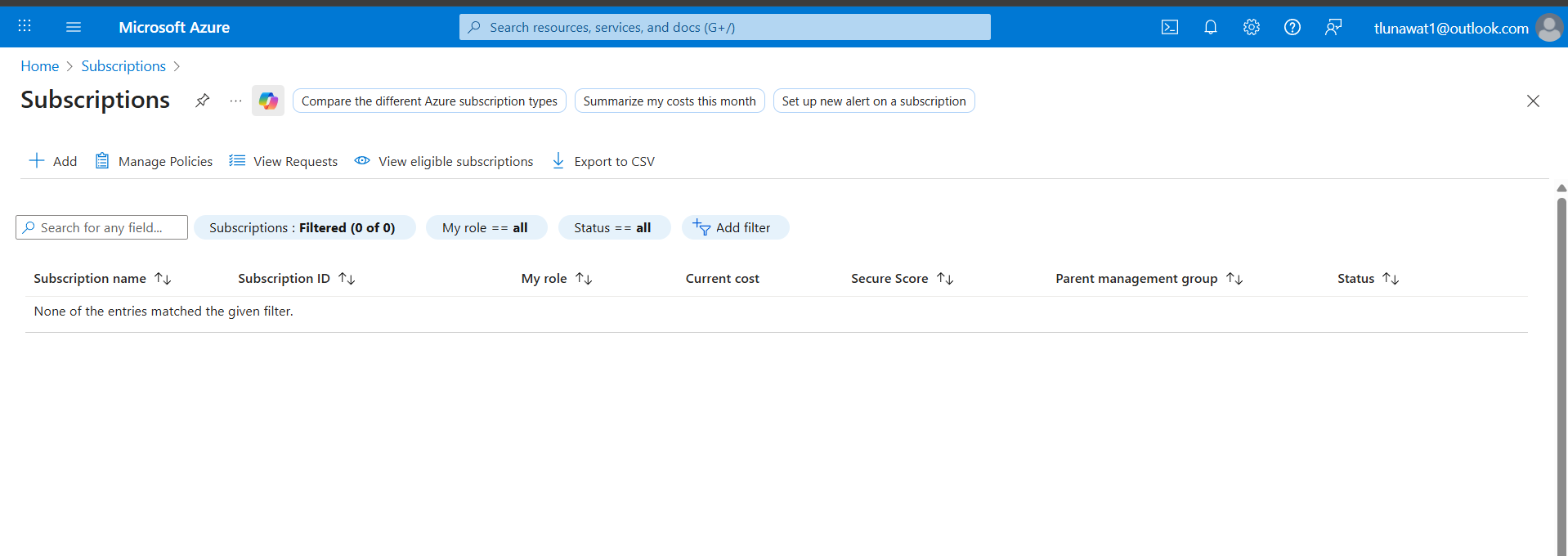
Task: Open the notifications bell
Action: (1211, 27)
